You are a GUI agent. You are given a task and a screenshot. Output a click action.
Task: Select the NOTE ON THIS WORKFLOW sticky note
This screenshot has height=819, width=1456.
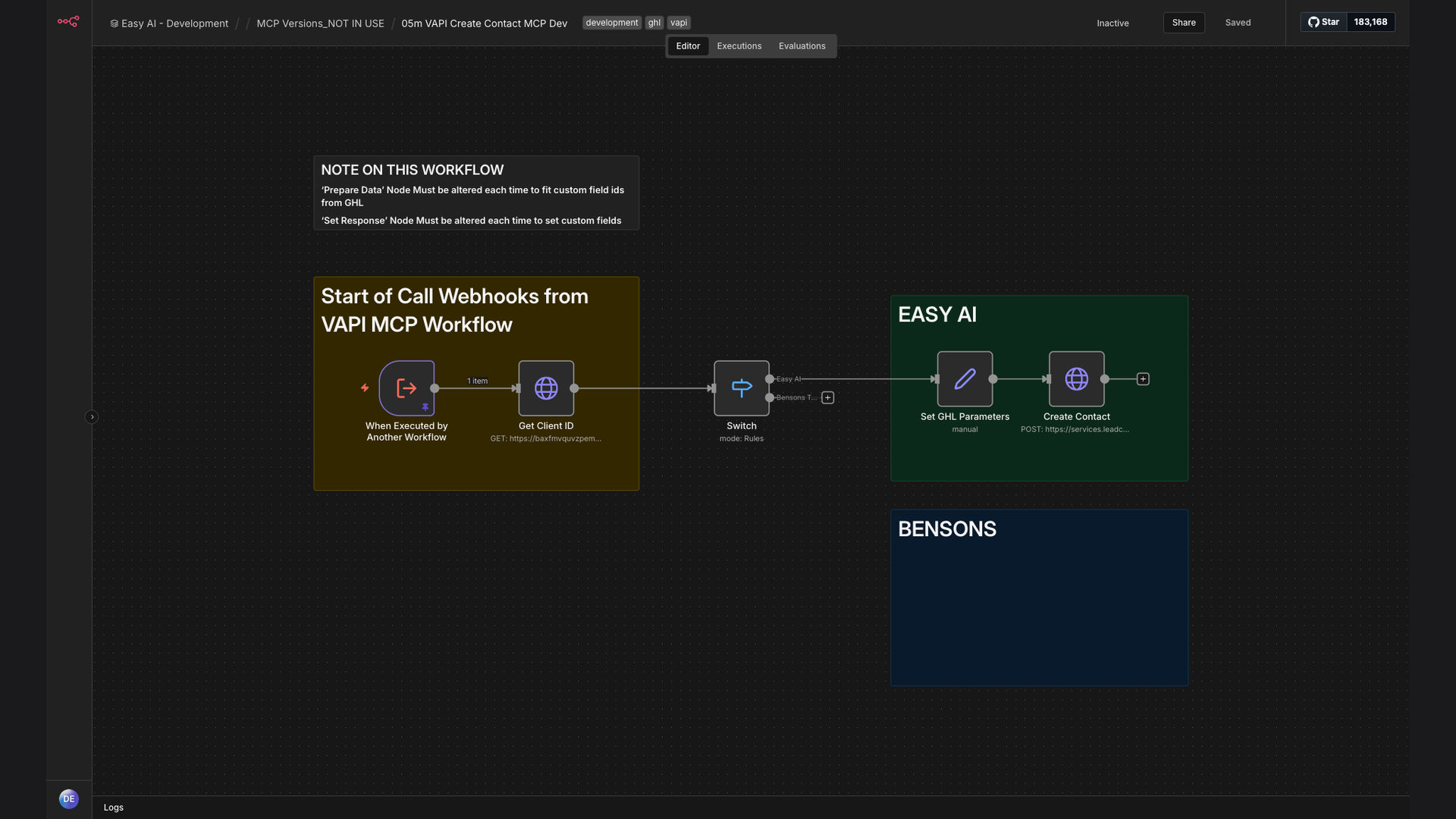[476, 193]
